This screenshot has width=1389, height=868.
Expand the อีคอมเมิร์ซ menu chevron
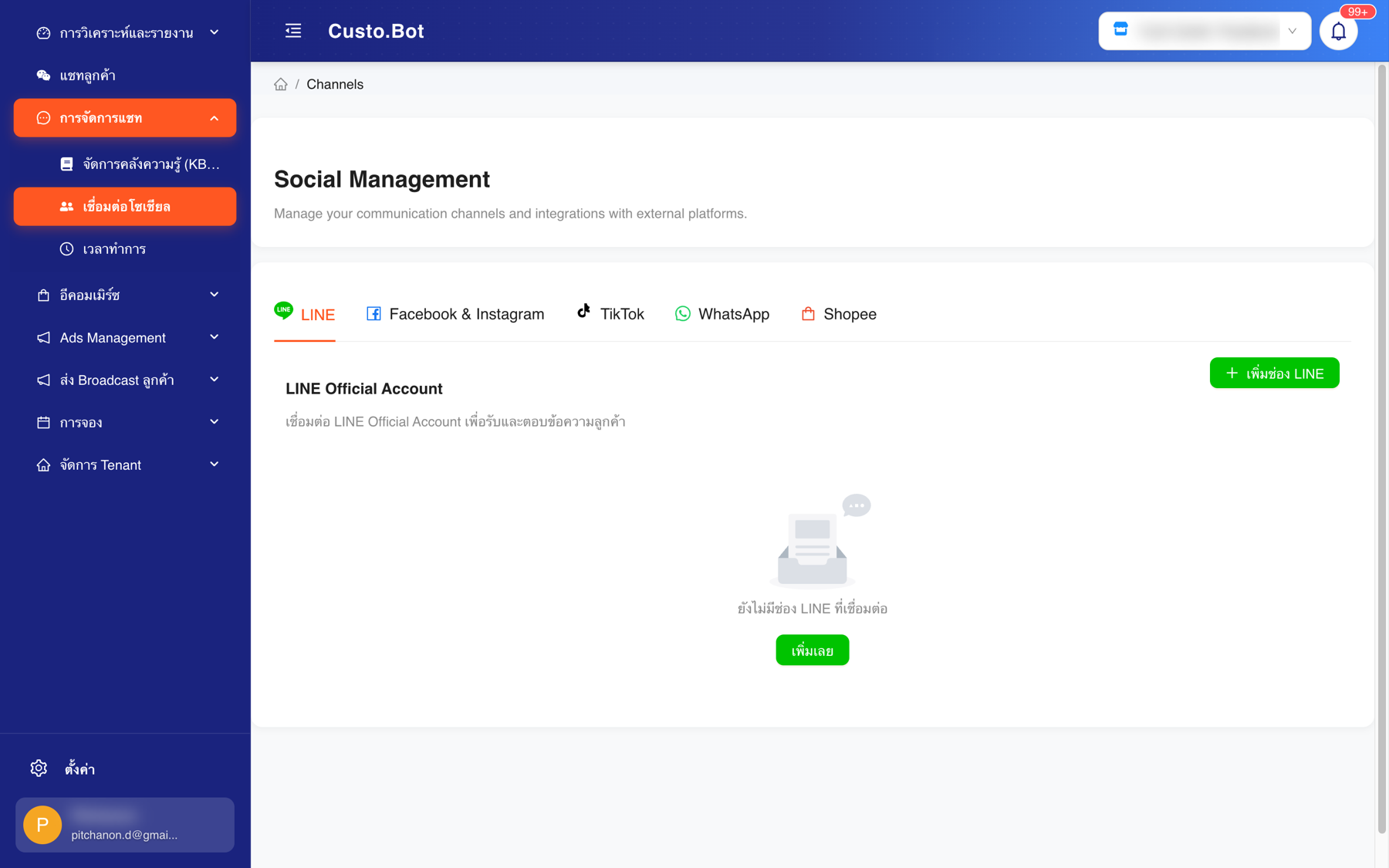click(x=215, y=296)
